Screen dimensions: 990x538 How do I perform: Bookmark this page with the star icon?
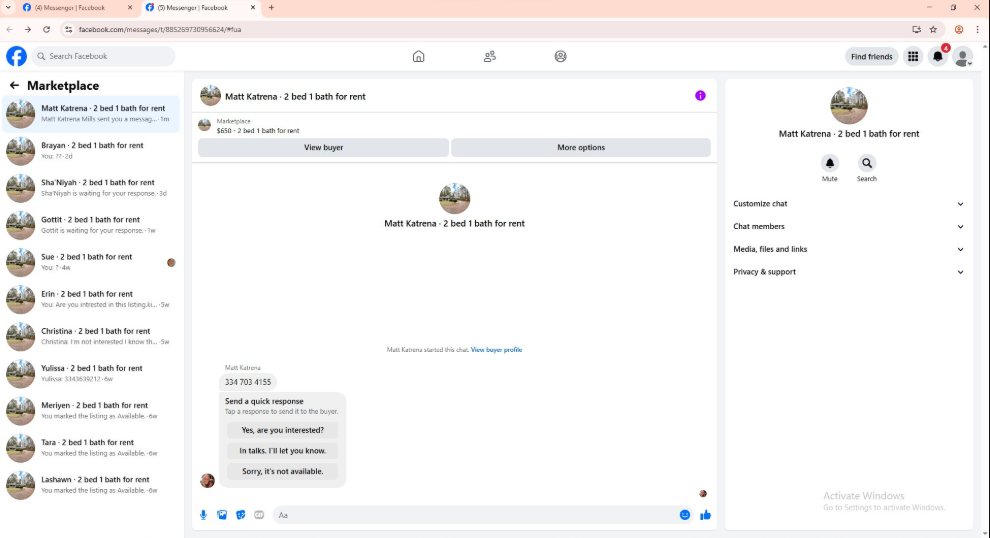pyautogui.click(x=933, y=30)
